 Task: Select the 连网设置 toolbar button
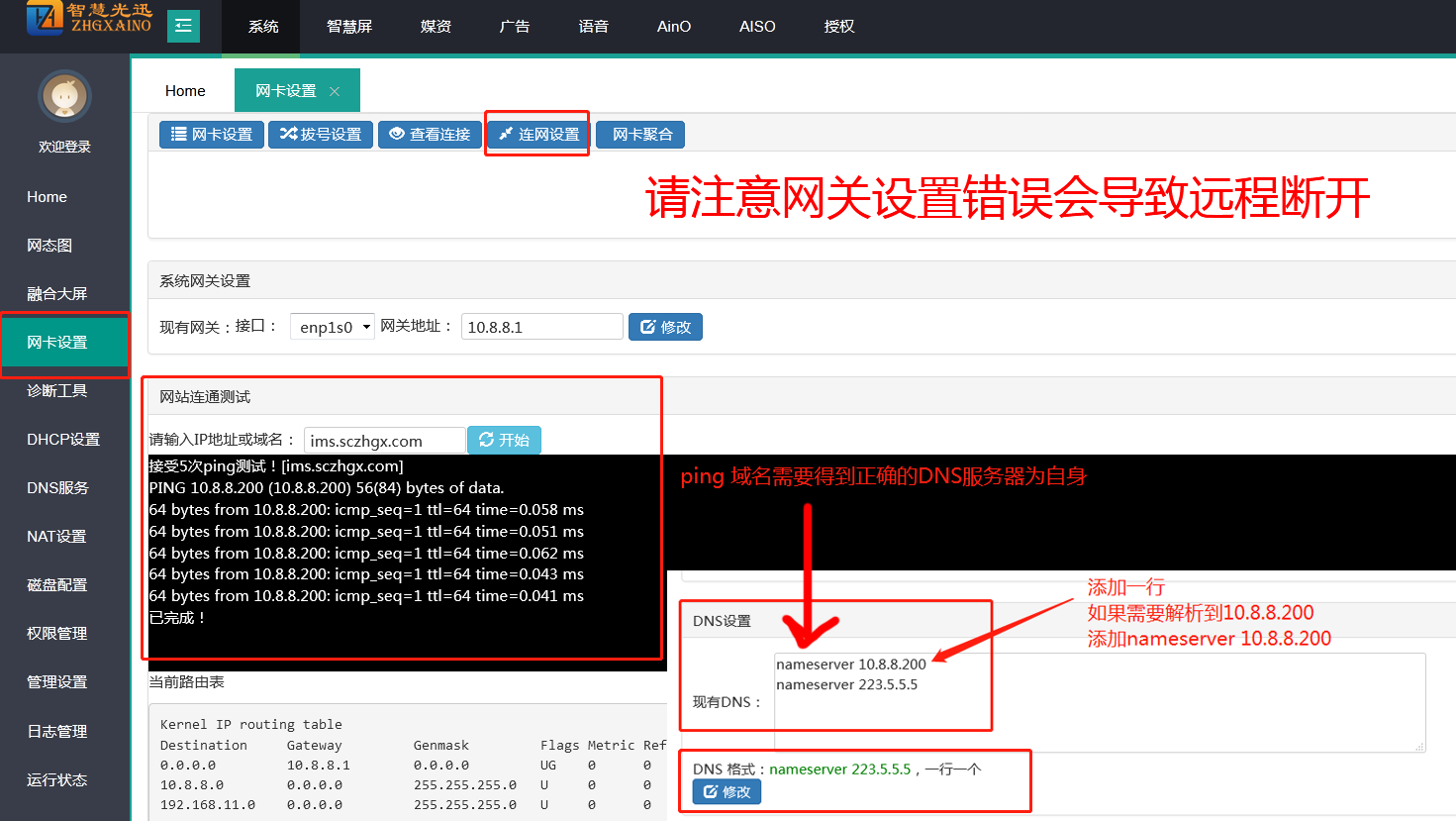538,135
